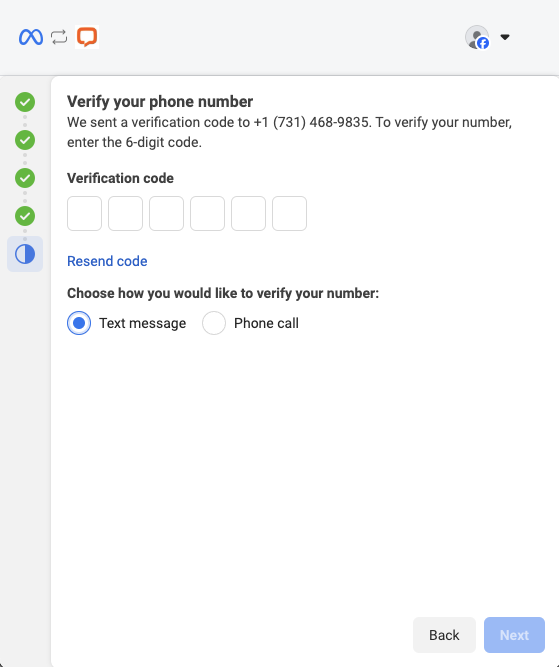
Task: Click Resend code link
Action: (107, 261)
